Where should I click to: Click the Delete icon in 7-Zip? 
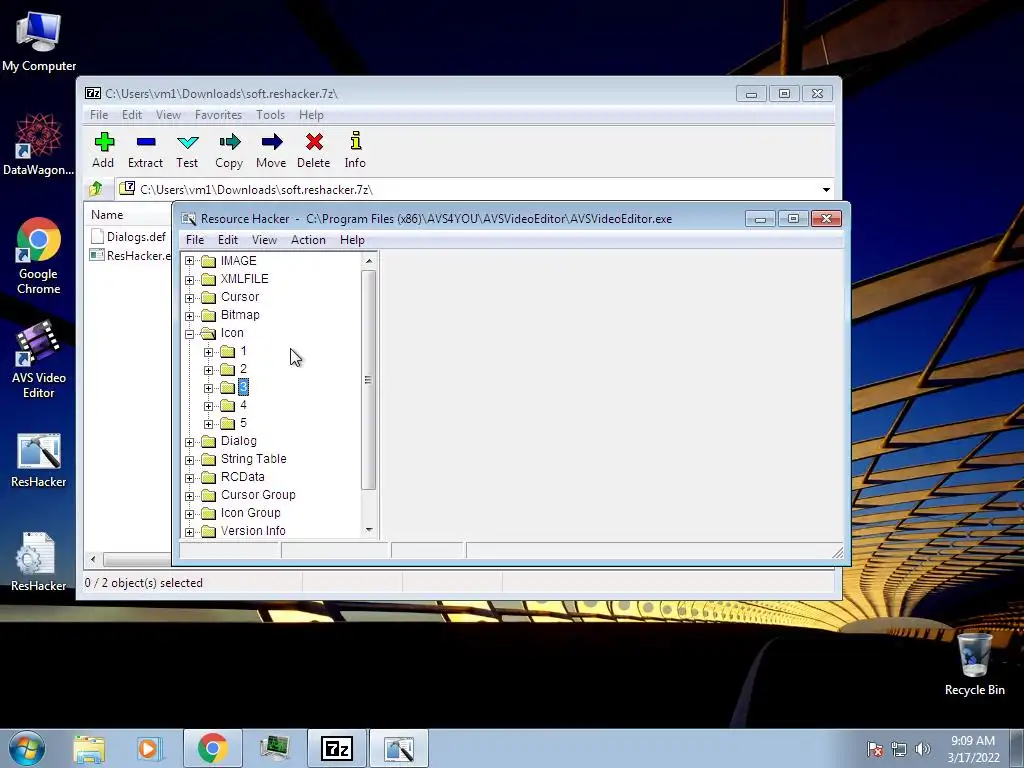[x=313, y=150]
